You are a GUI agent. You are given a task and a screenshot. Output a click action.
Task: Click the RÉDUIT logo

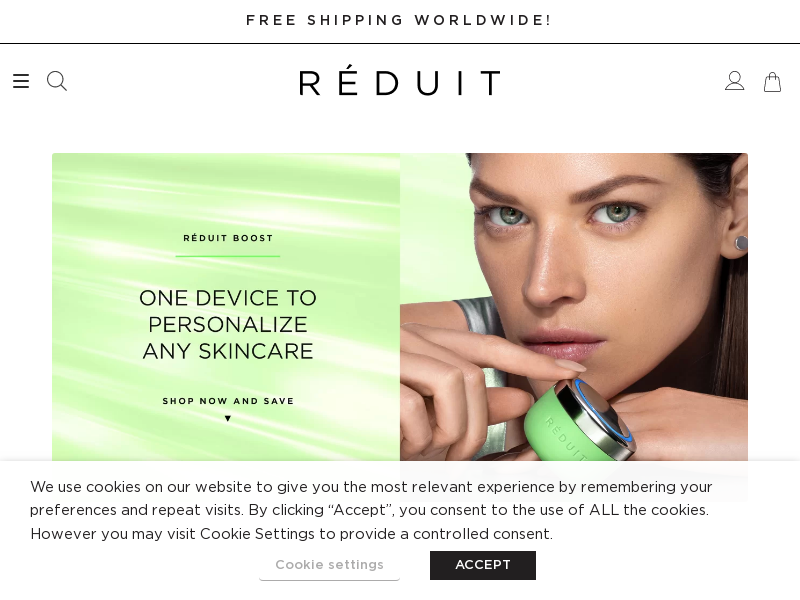tap(399, 81)
